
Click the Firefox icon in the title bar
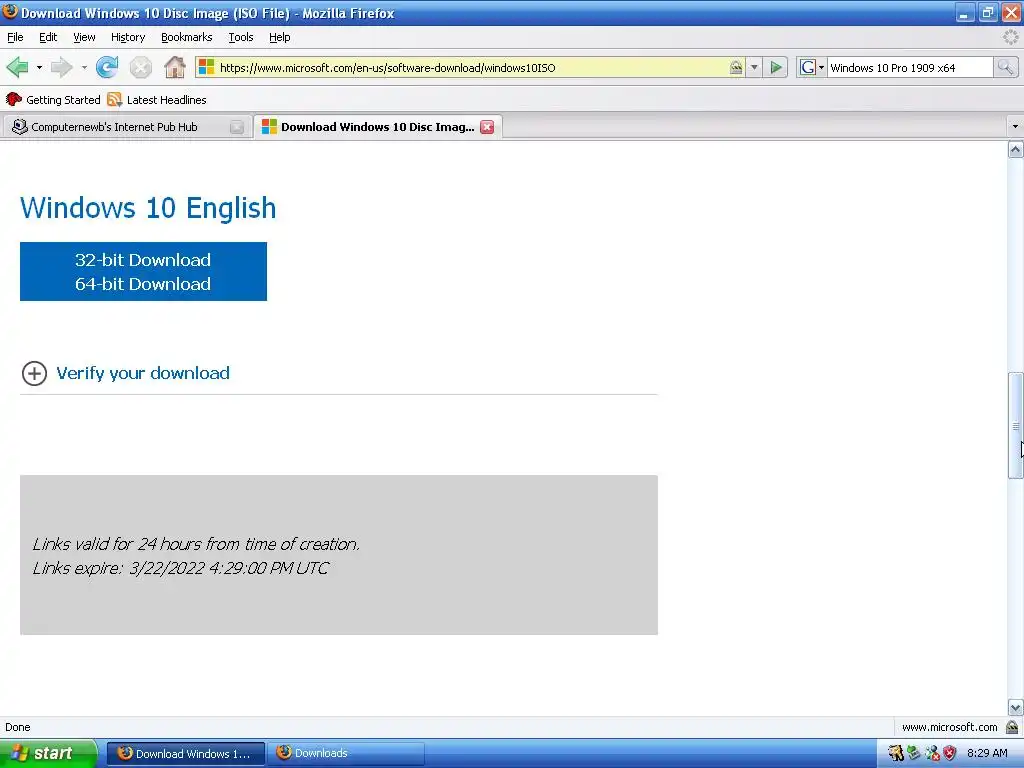pyautogui.click(x=10, y=12)
